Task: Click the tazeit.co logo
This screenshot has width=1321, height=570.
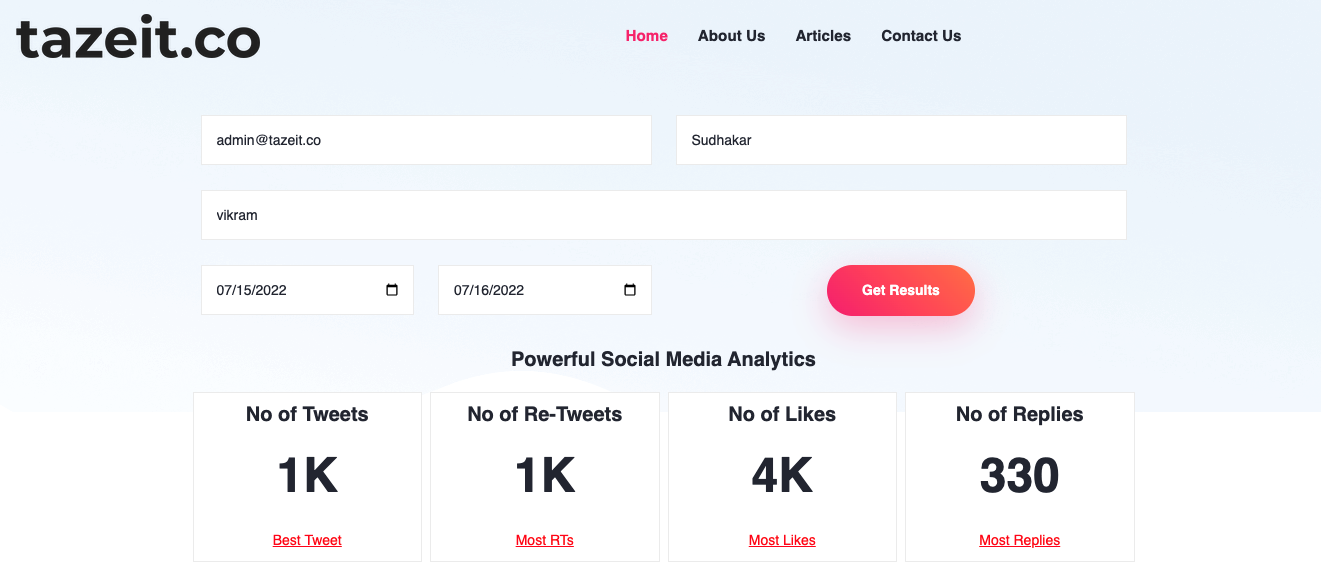Action: pyautogui.click(x=138, y=38)
